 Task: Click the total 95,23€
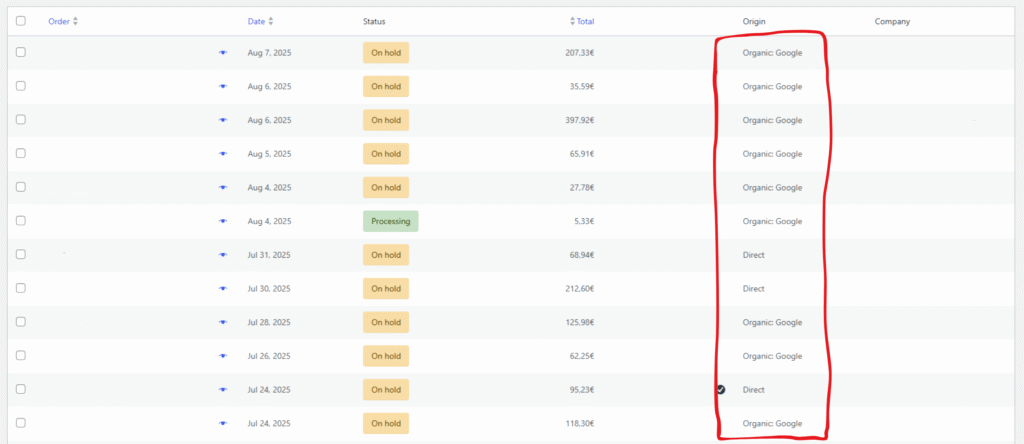pyautogui.click(x=582, y=390)
